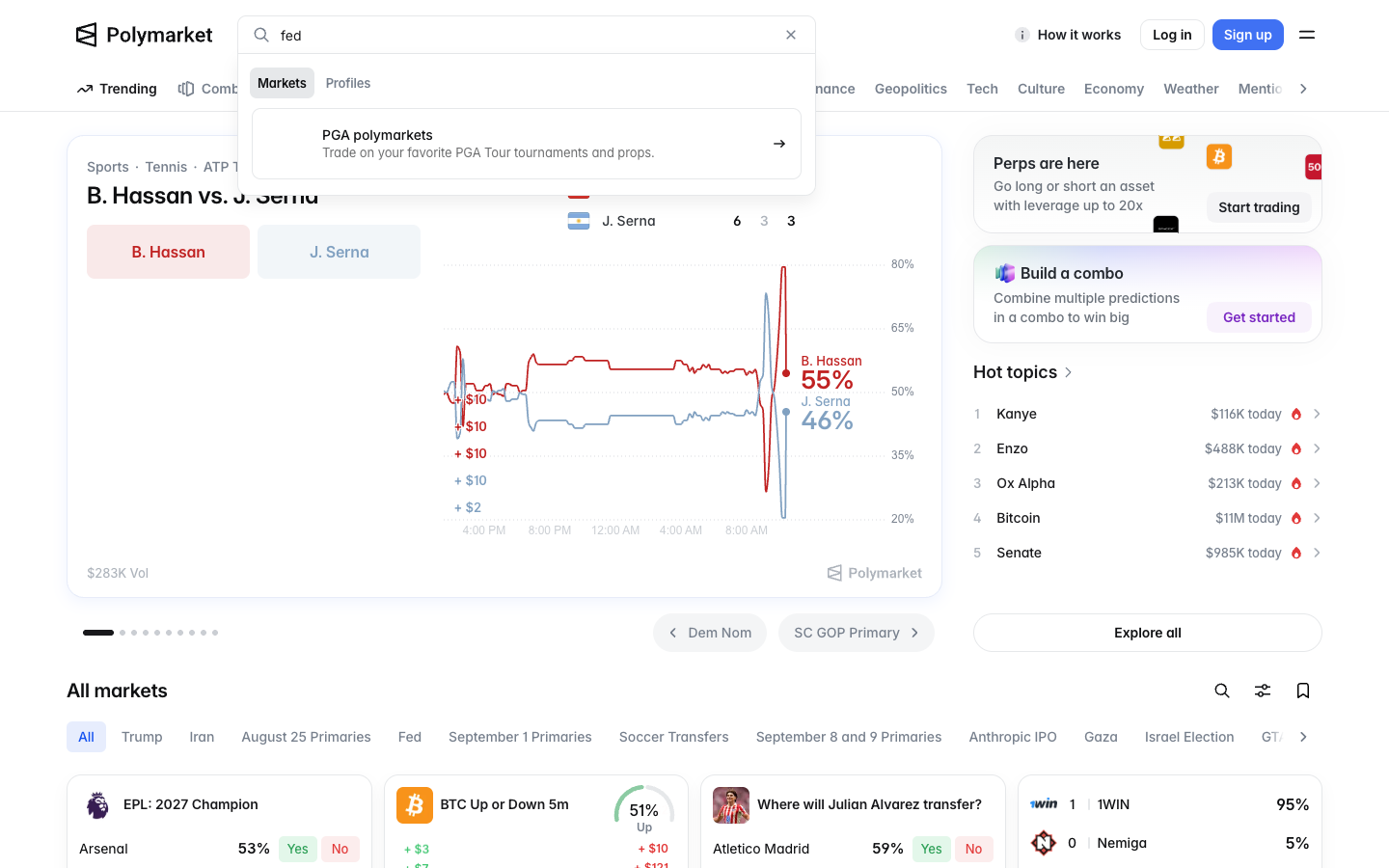The width and height of the screenshot is (1389, 868).
Task: Select the last carousel dot
Action: pyautogui.click(x=215, y=633)
